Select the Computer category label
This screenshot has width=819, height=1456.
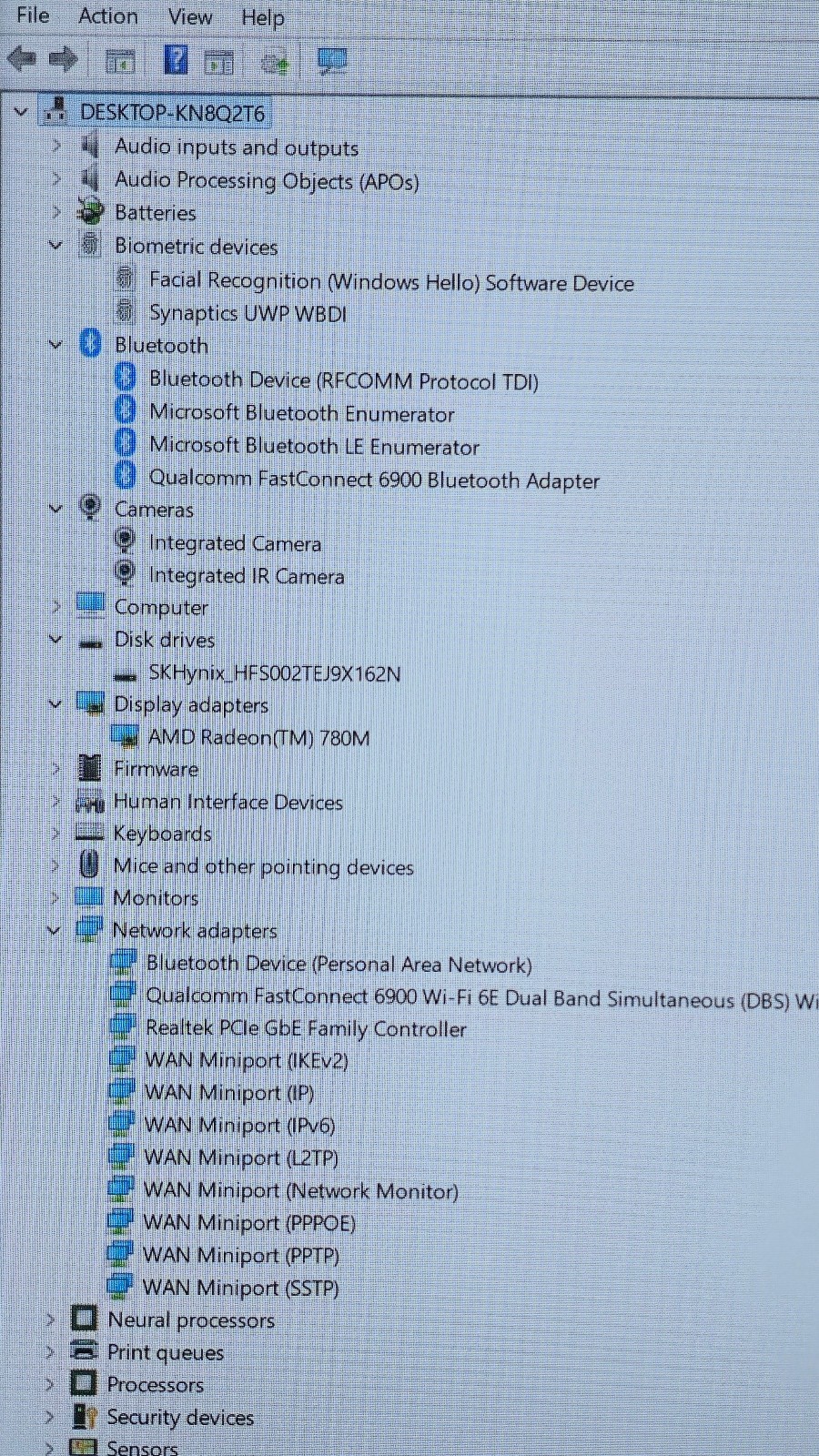(x=161, y=607)
